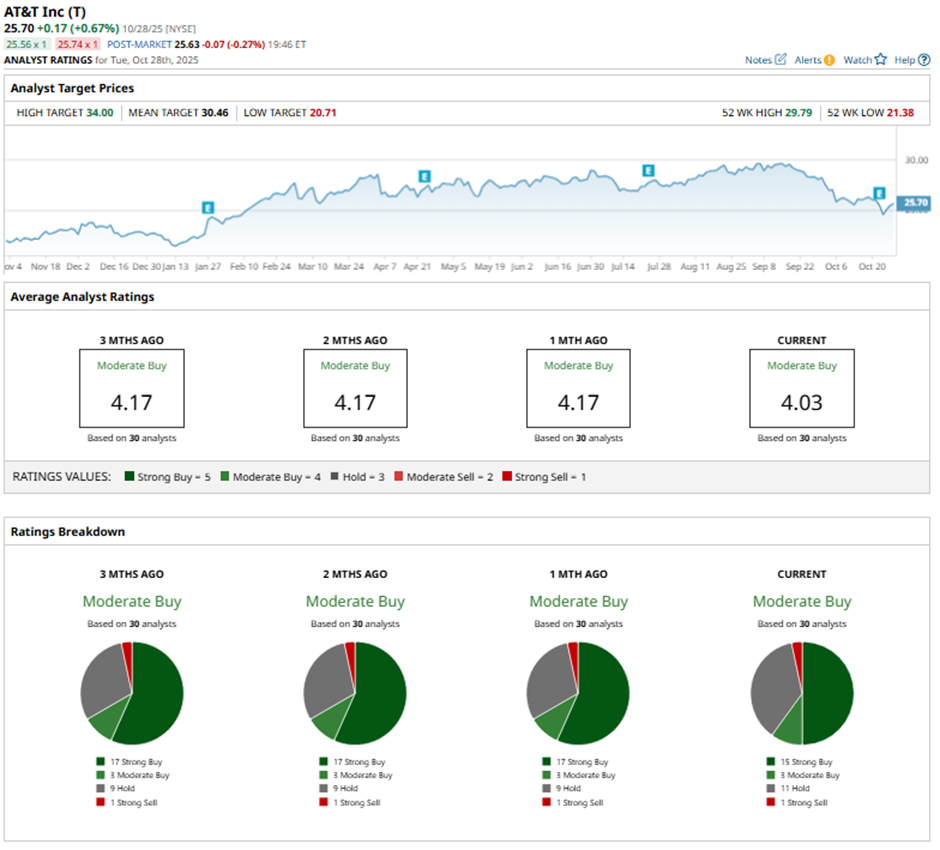
Task: Click the earnings marker near Apr 21
Action: (x=424, y=176)
